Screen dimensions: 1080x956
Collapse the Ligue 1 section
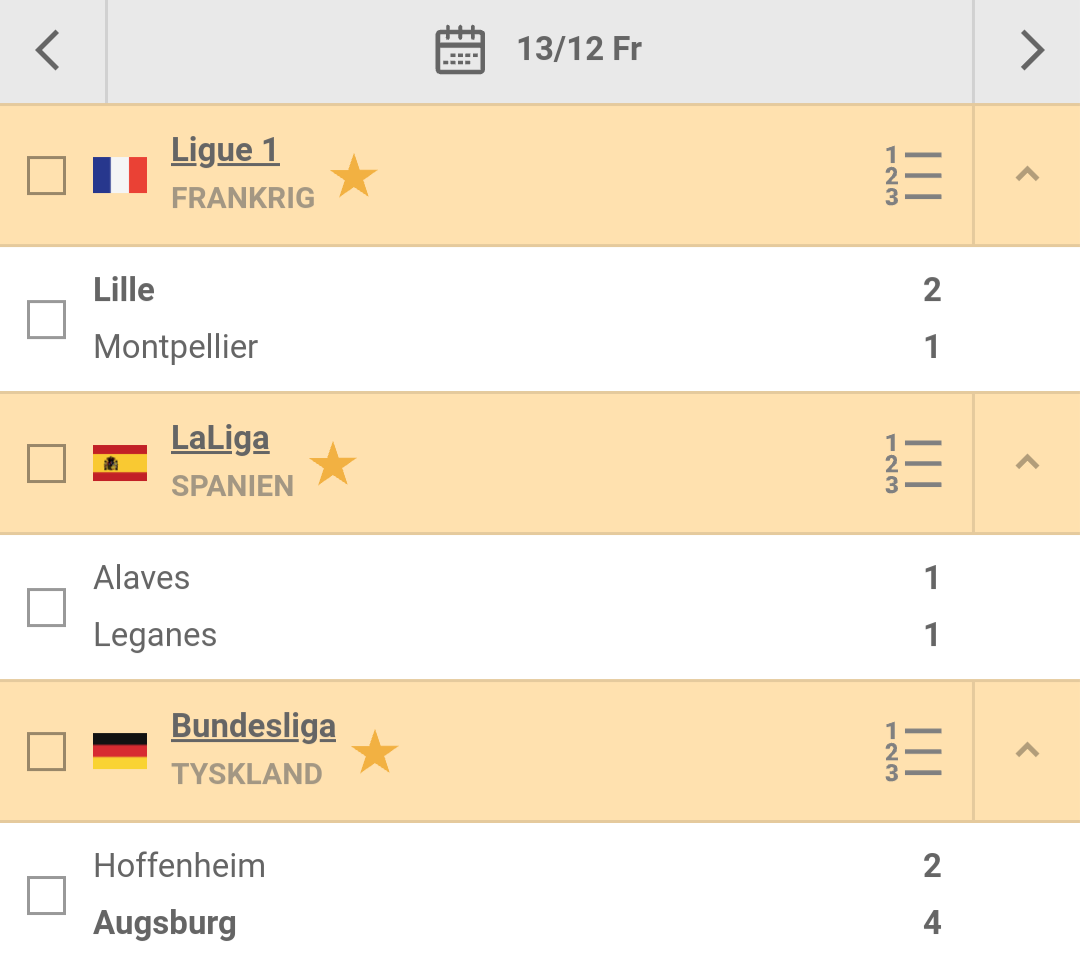coord(1027,175)
